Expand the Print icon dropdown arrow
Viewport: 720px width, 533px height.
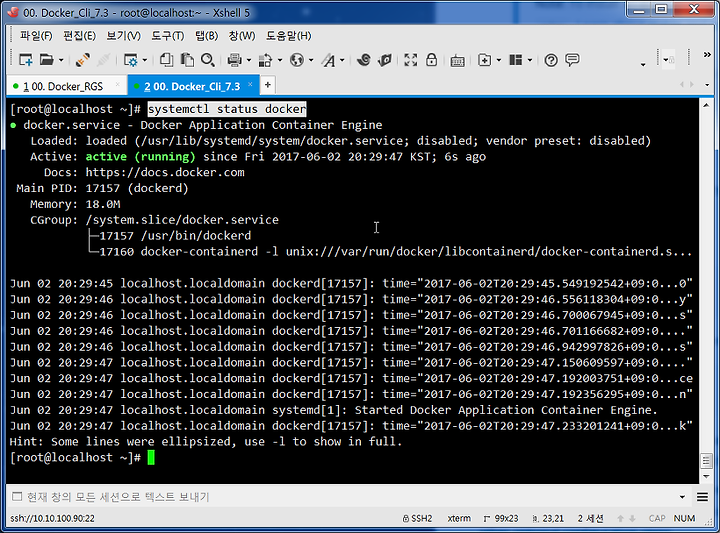point(249,60)
